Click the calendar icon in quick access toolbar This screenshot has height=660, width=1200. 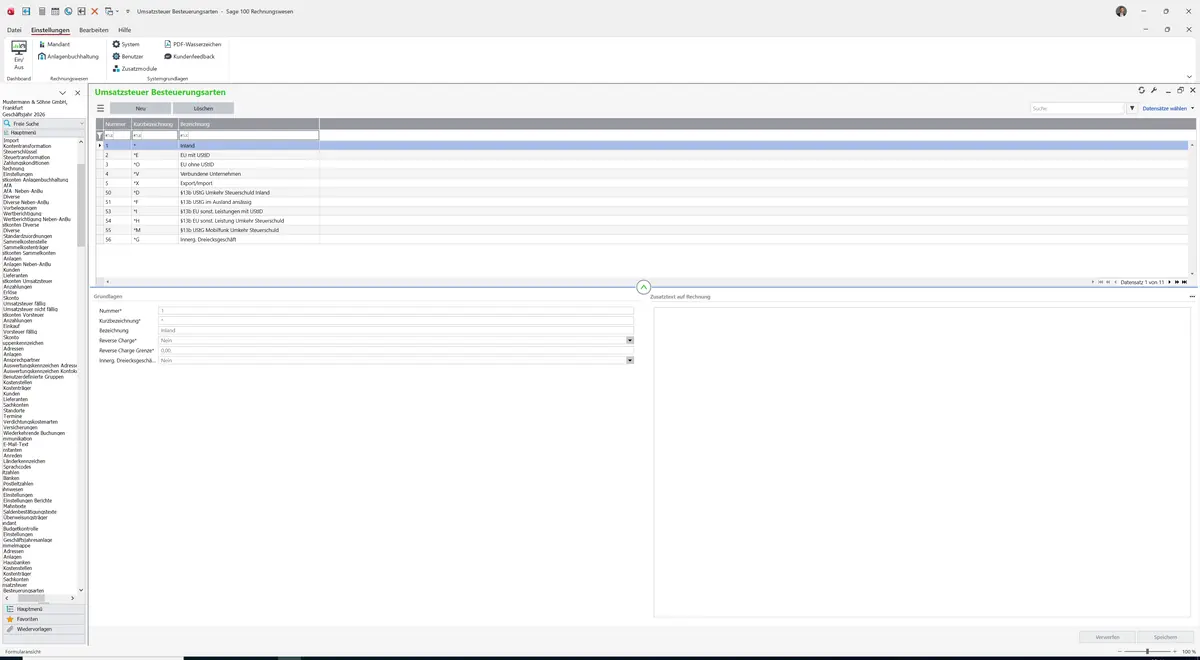(x=55, y=11)
